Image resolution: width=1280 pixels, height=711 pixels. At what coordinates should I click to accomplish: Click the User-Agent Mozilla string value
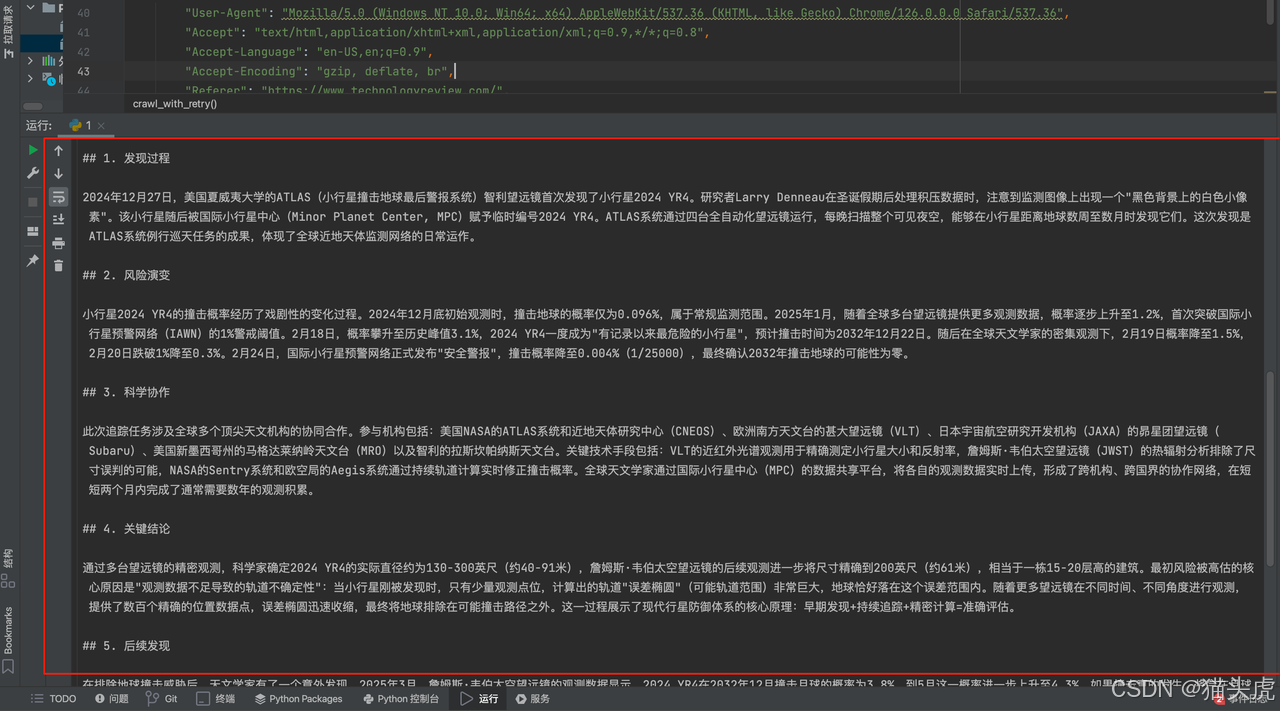[x=673, y=14]
